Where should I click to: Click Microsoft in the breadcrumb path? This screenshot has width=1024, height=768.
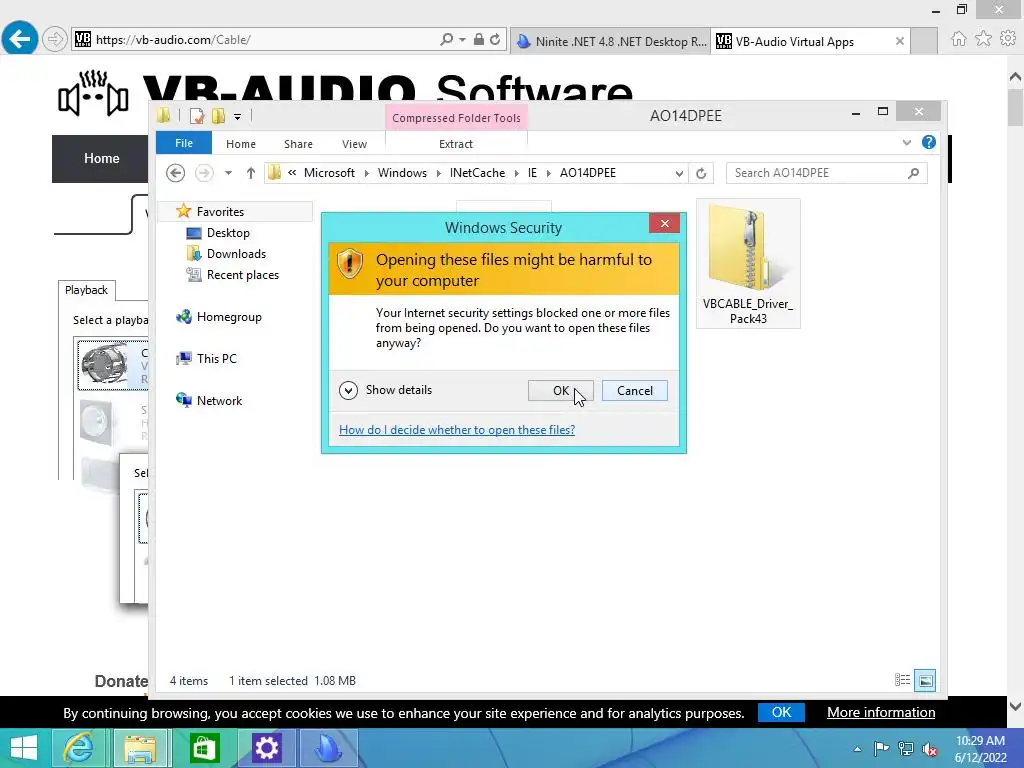329,173
